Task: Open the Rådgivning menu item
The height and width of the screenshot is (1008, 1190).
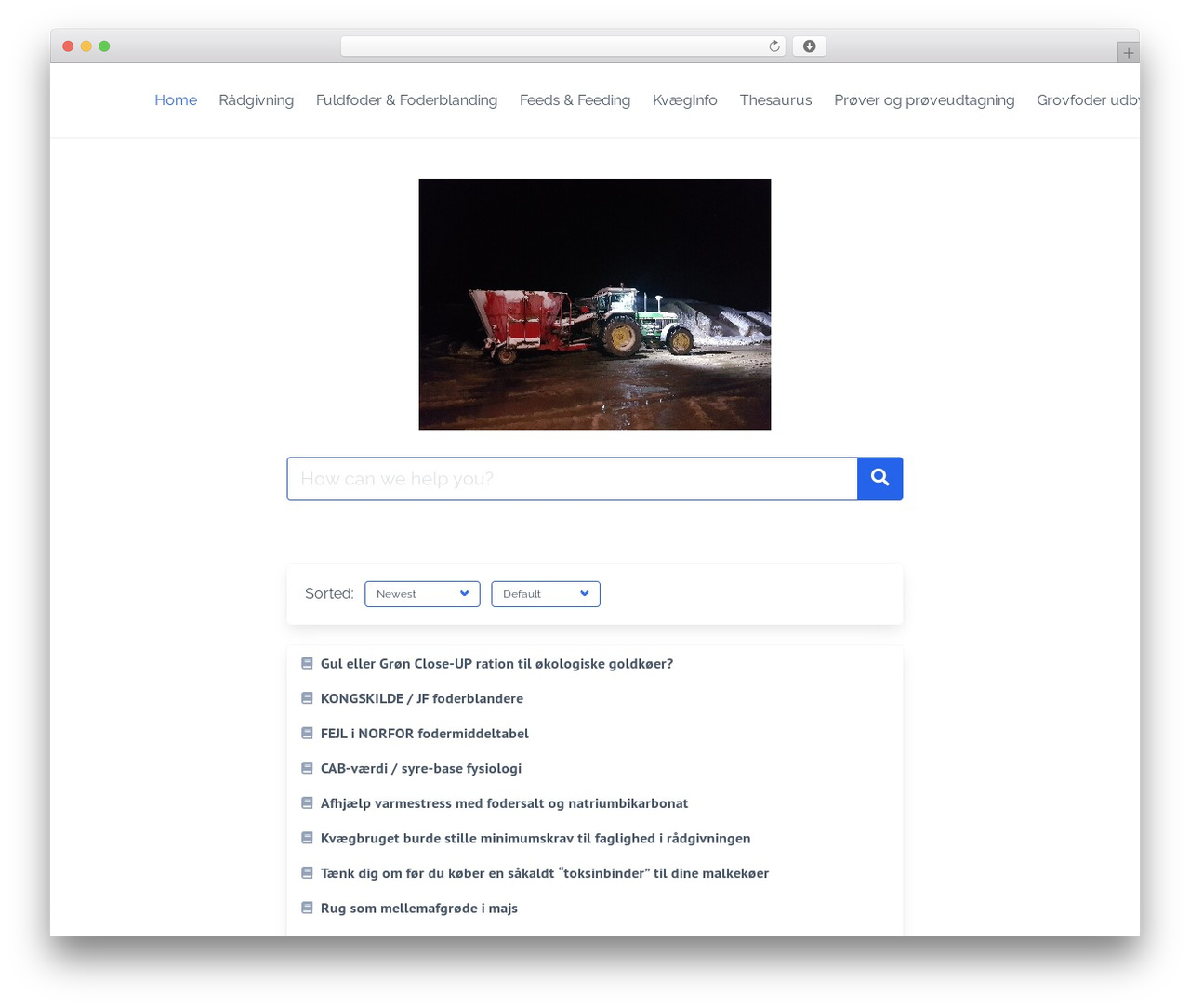Action: pos(257,100)
